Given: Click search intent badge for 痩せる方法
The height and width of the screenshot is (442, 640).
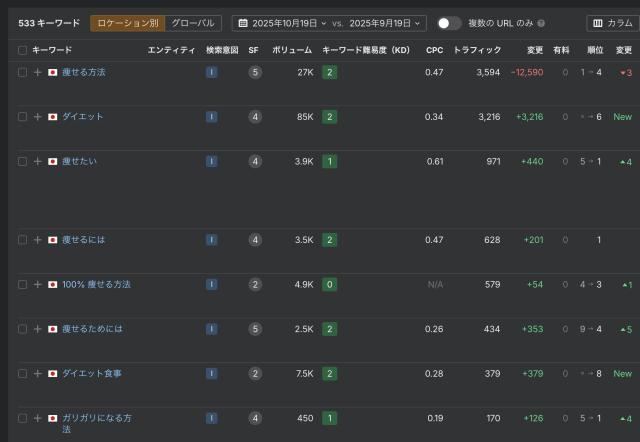Looking at the screenshot, I should coord(211,73).
